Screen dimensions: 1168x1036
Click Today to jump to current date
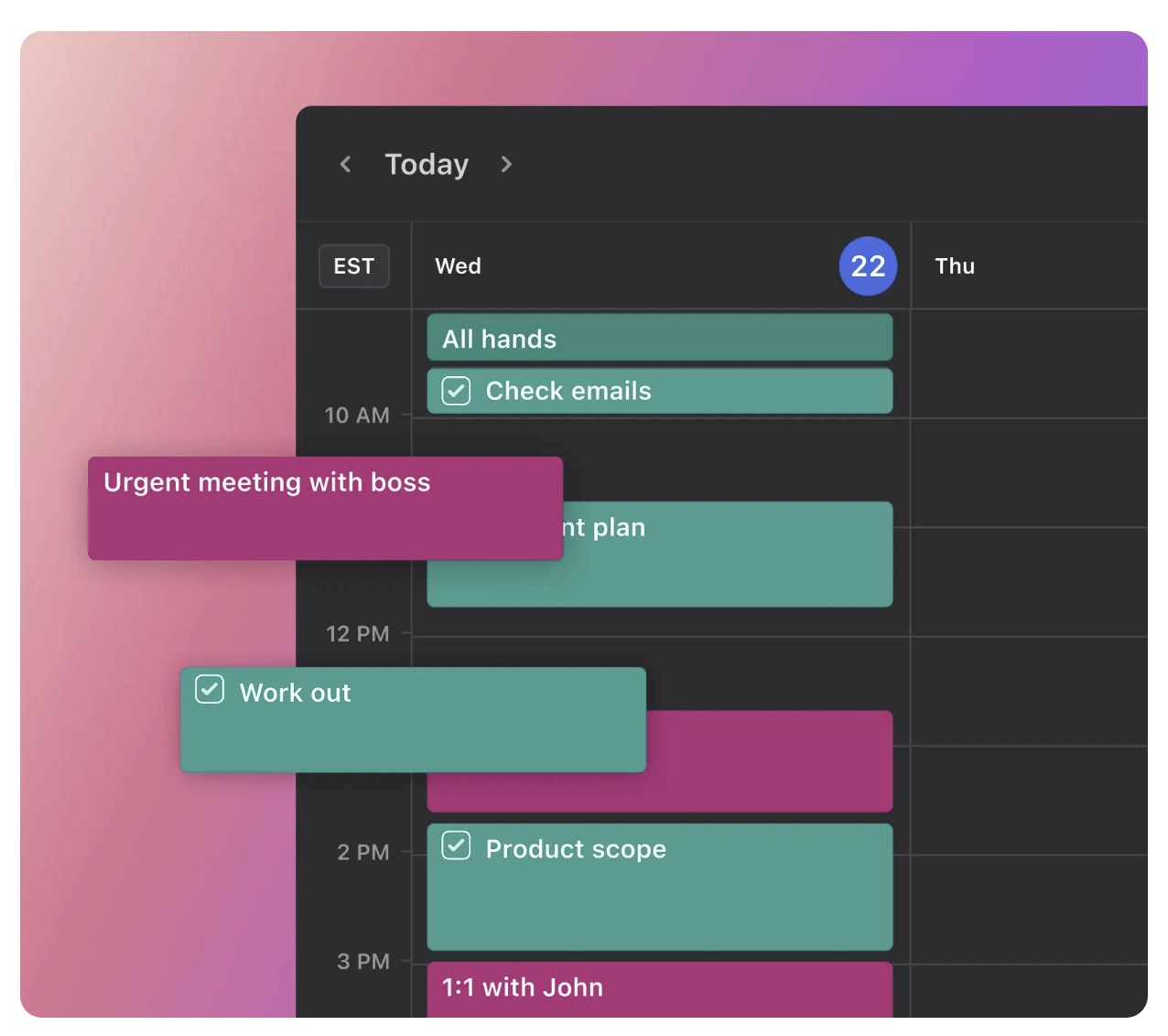(x=427, y=165)
